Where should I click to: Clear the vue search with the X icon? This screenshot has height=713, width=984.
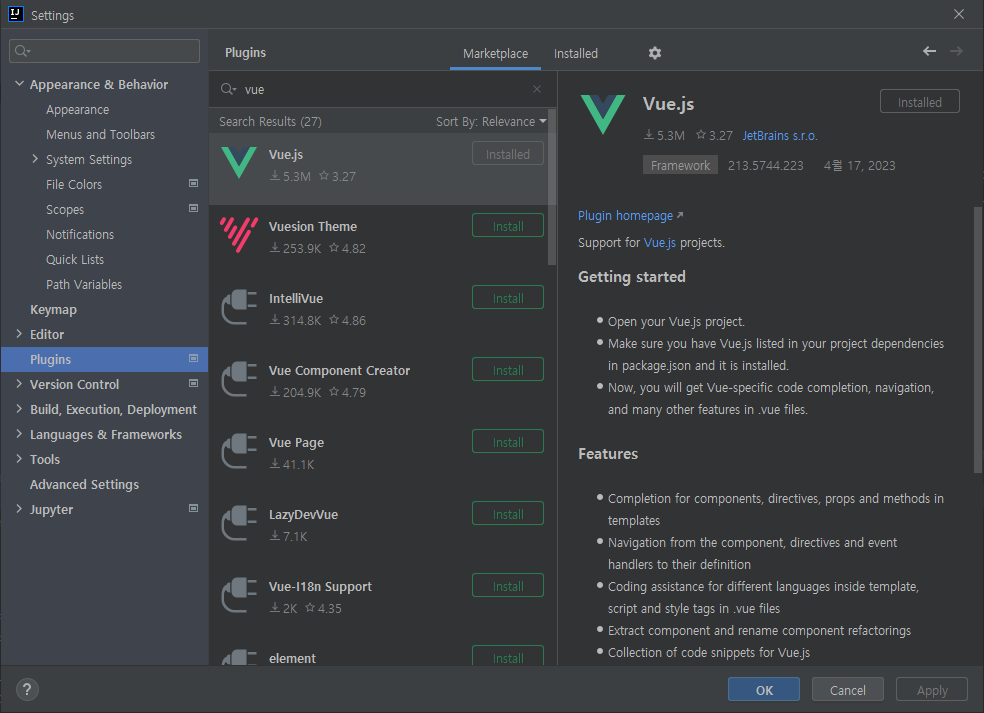[537, 89]
